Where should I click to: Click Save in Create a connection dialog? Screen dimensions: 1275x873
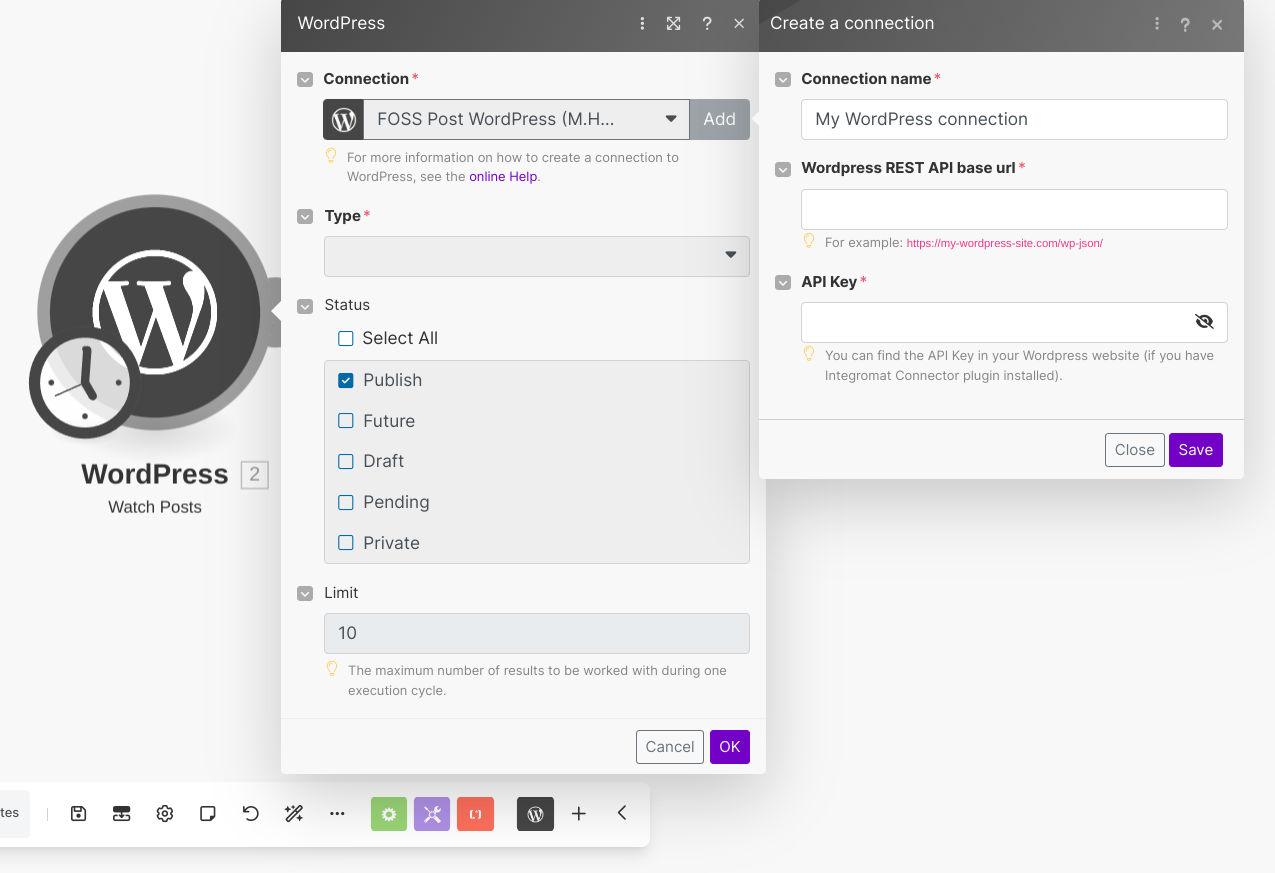[1195, 450]
